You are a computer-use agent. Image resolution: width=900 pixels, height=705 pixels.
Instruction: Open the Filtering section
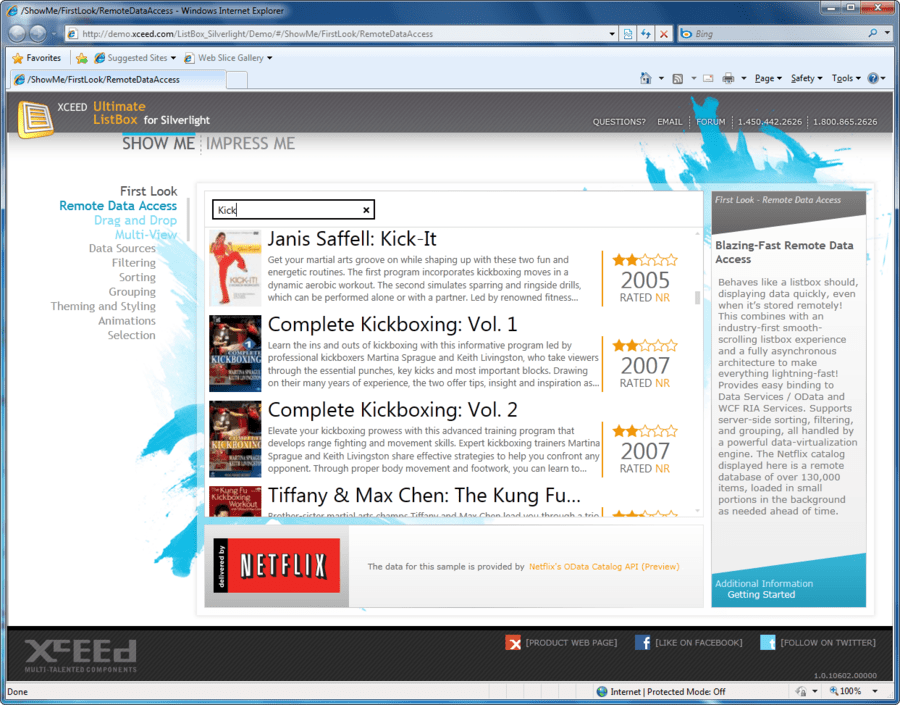tap(133, 262)
